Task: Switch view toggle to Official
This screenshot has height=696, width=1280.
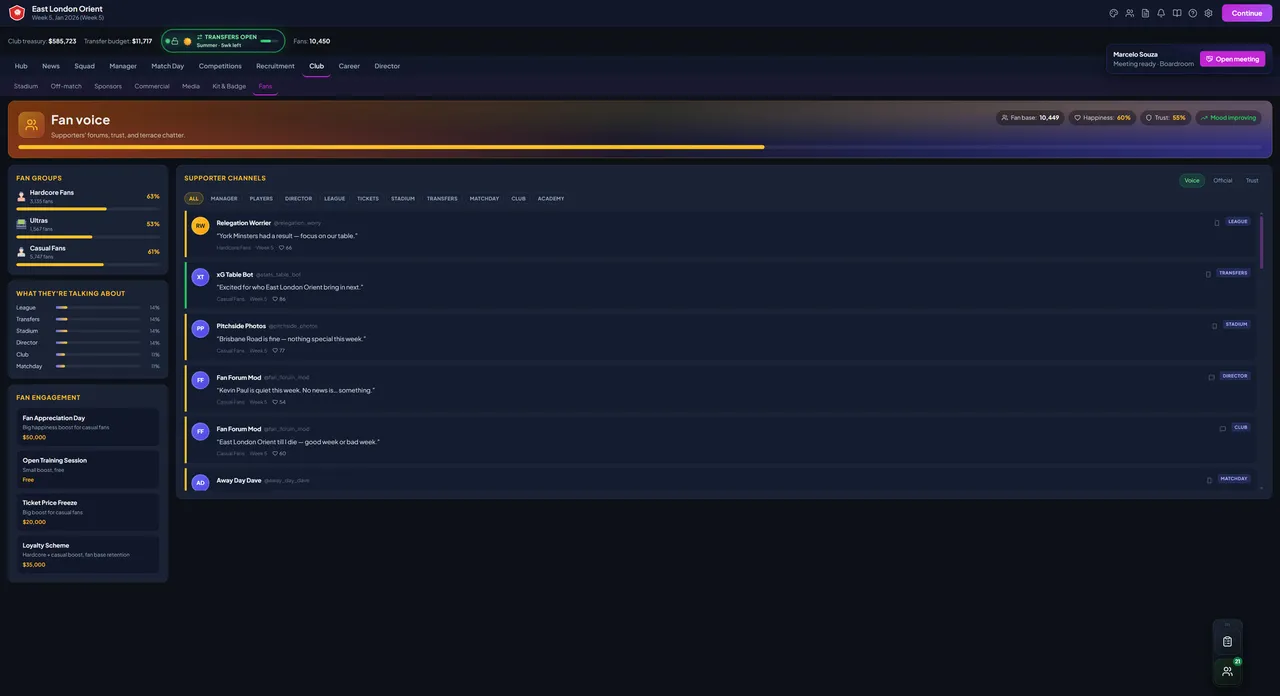Action: point(1223,181)
